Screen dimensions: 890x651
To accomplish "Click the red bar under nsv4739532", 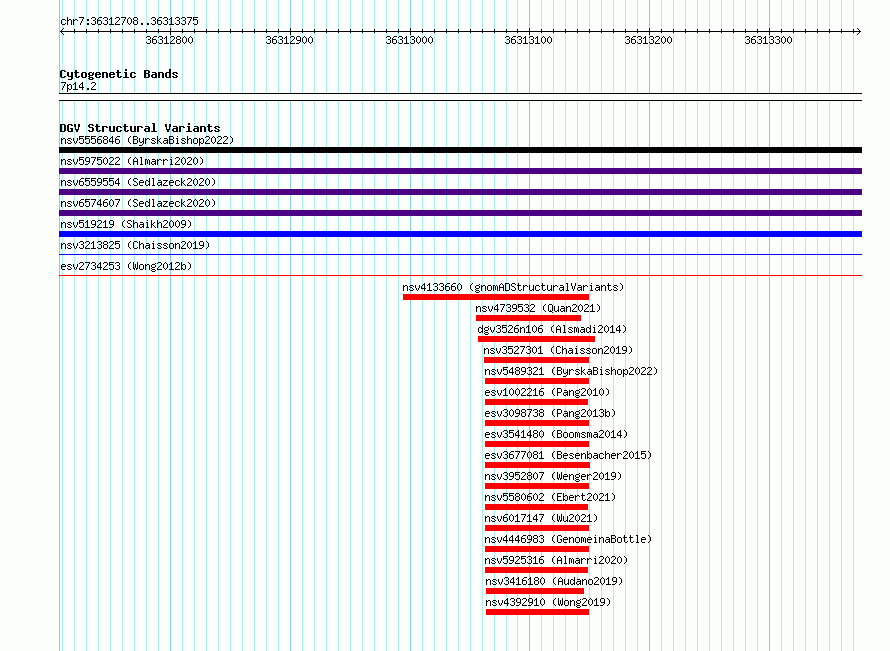I will 528,318.
